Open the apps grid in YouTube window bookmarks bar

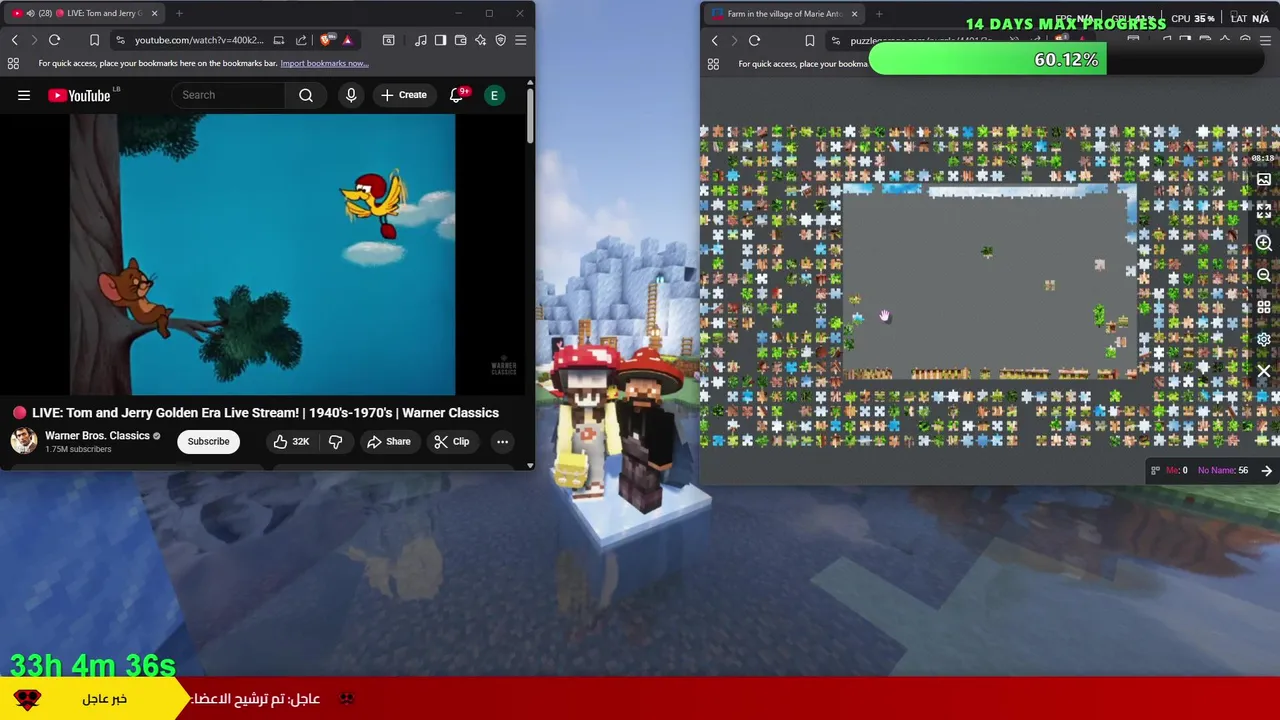coord(13,63)
